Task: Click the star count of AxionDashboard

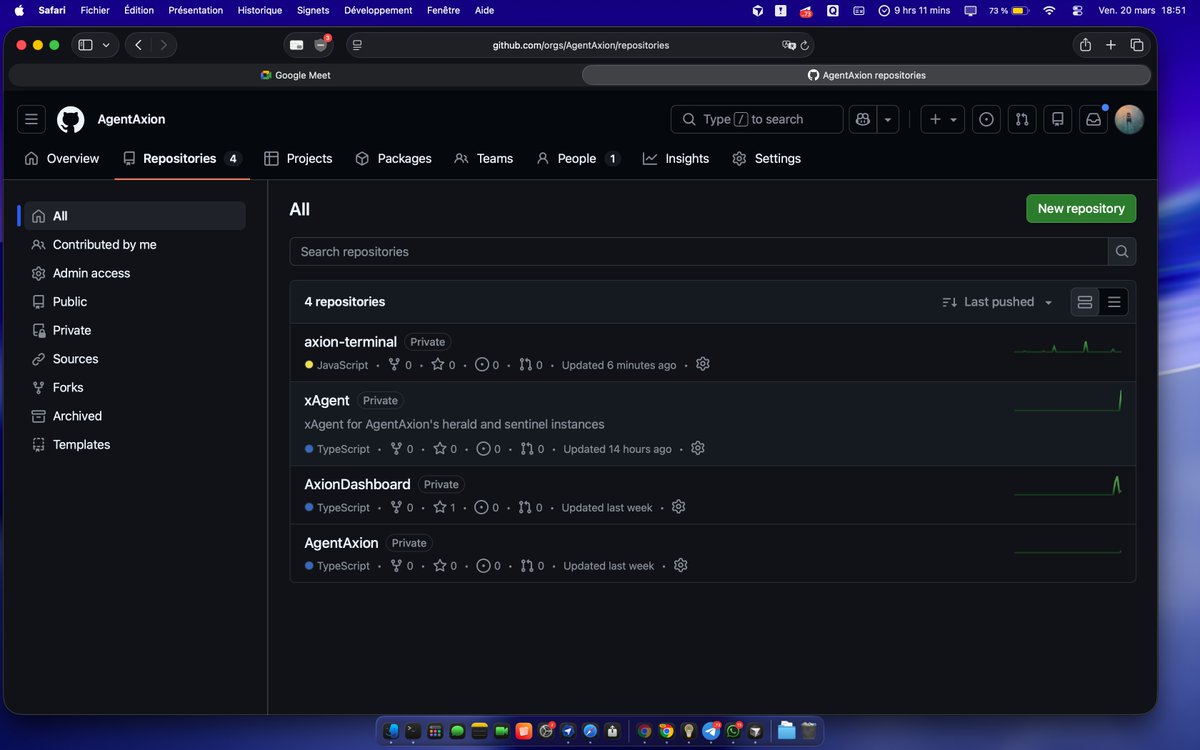Action: [x=444, y=507]
